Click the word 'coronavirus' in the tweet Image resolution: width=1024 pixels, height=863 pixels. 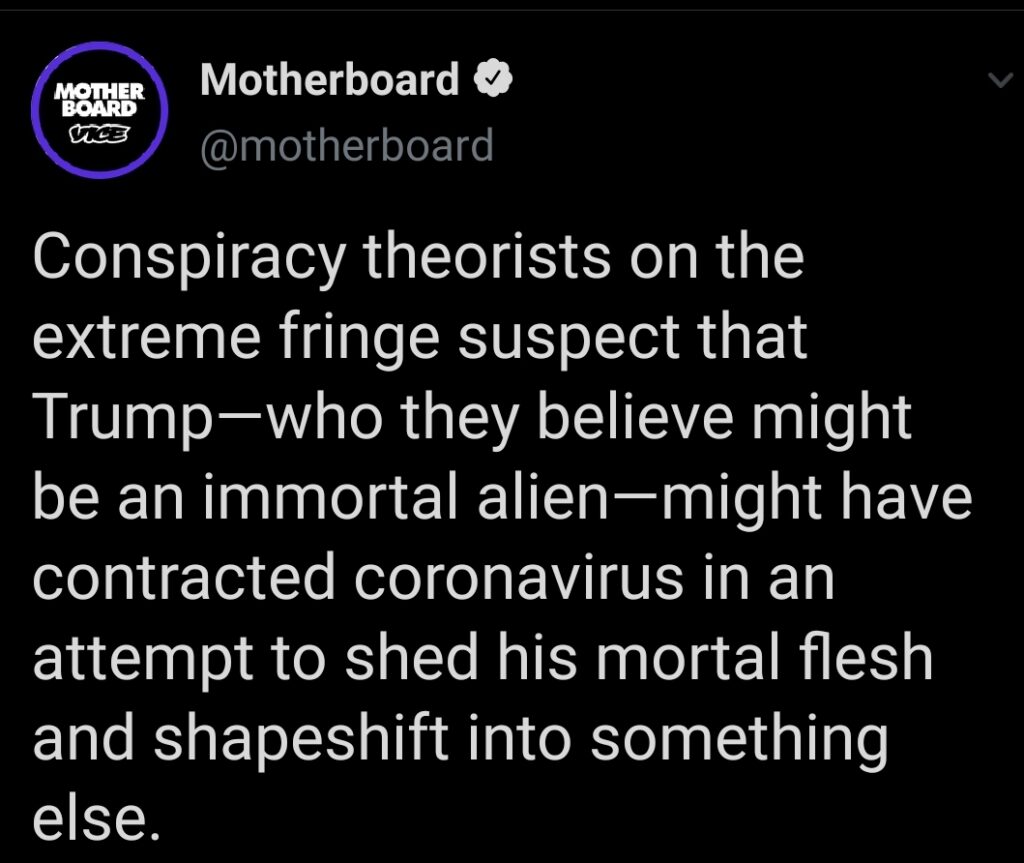pos(519,578)
